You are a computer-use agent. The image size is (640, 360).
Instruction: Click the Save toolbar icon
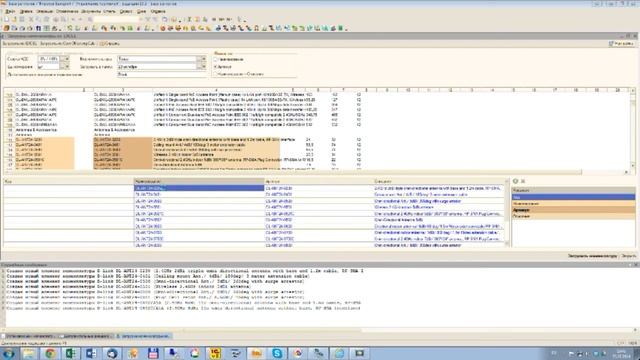pos(22,19)
